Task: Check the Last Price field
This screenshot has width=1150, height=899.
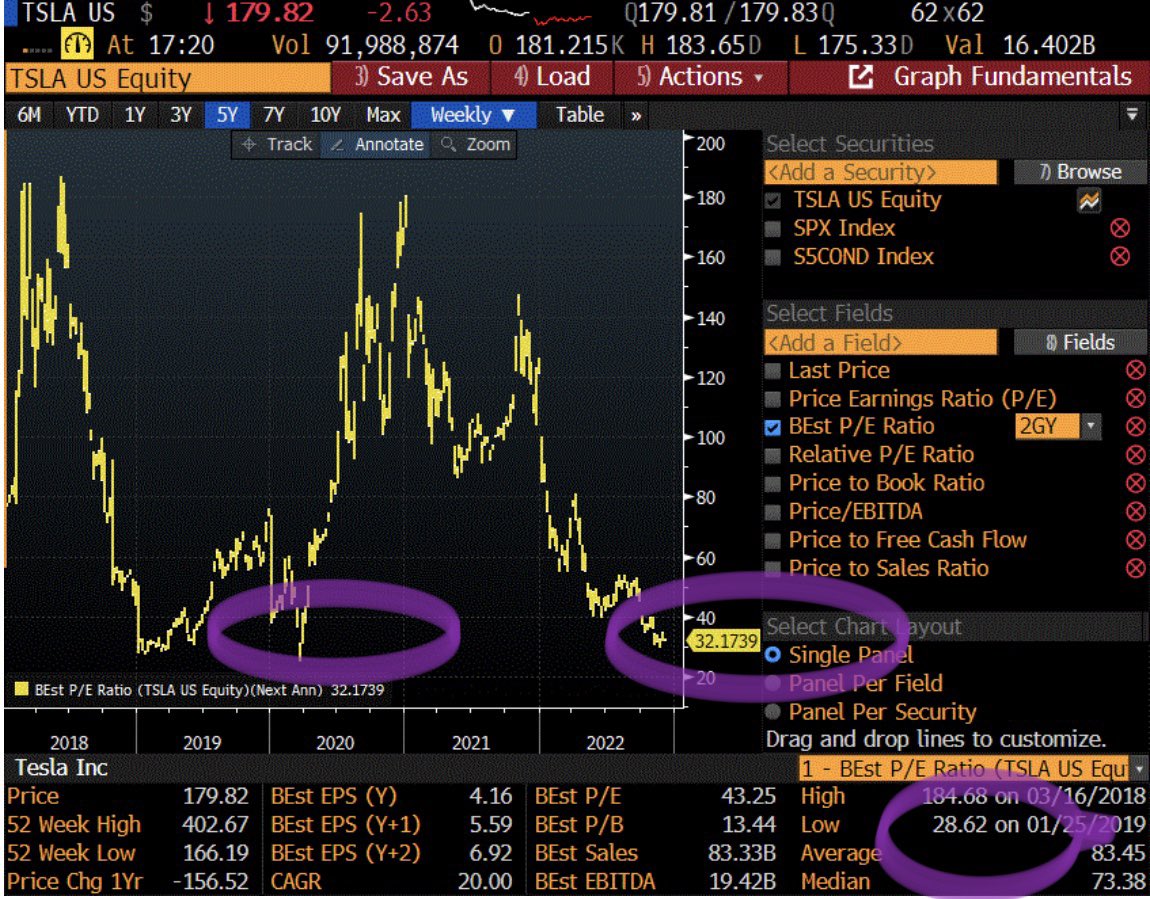Action: 773,371
